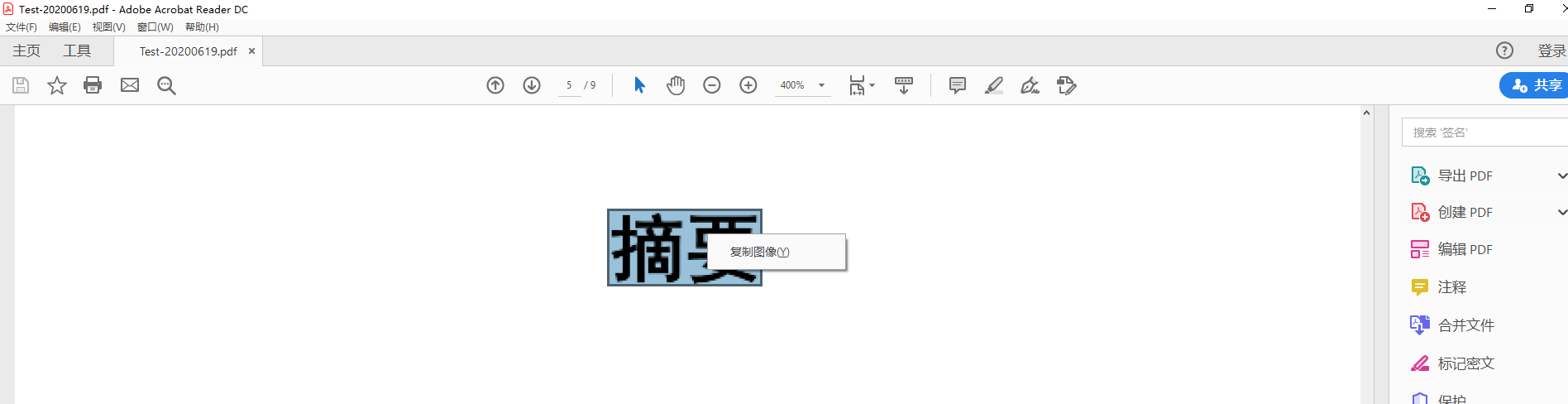This screenshot has height=404, width=1568.
Task: Click the page number field
Action: (x=569, y=85)
